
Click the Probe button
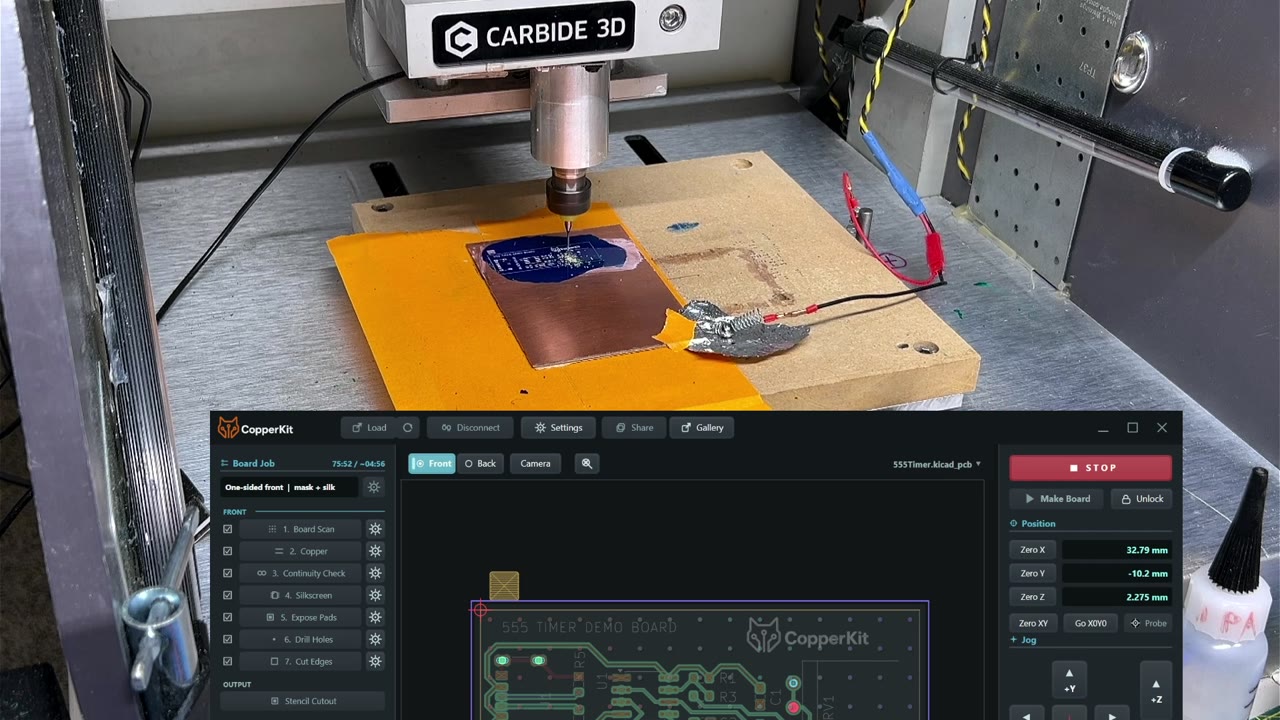1148,623
